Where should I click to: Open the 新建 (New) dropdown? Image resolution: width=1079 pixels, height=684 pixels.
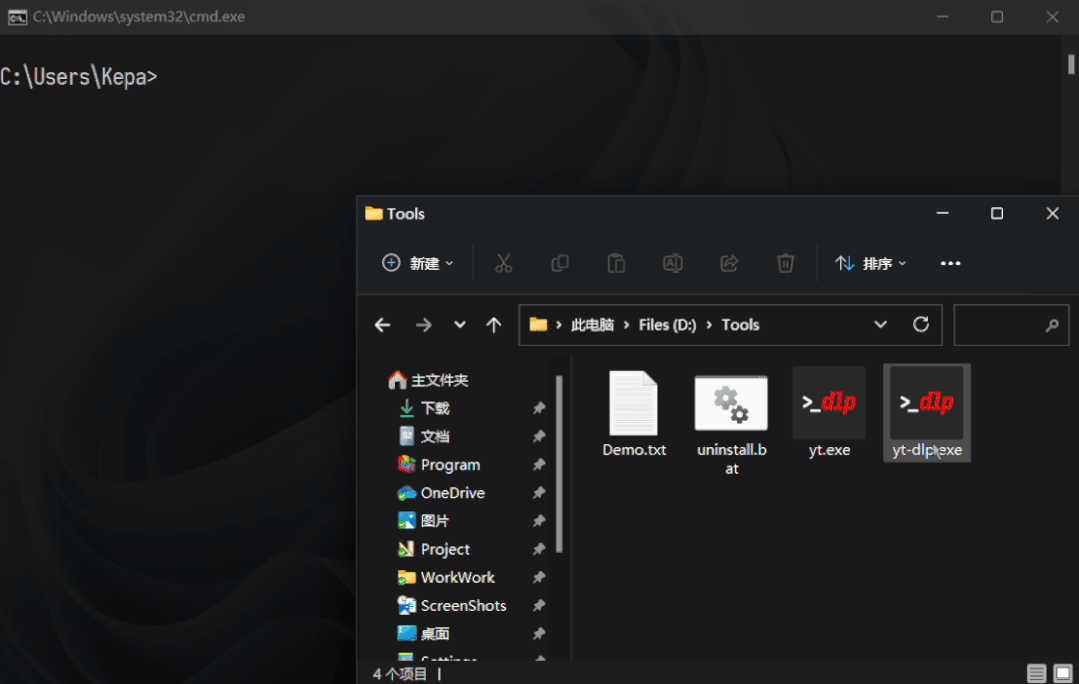point(418,263)
